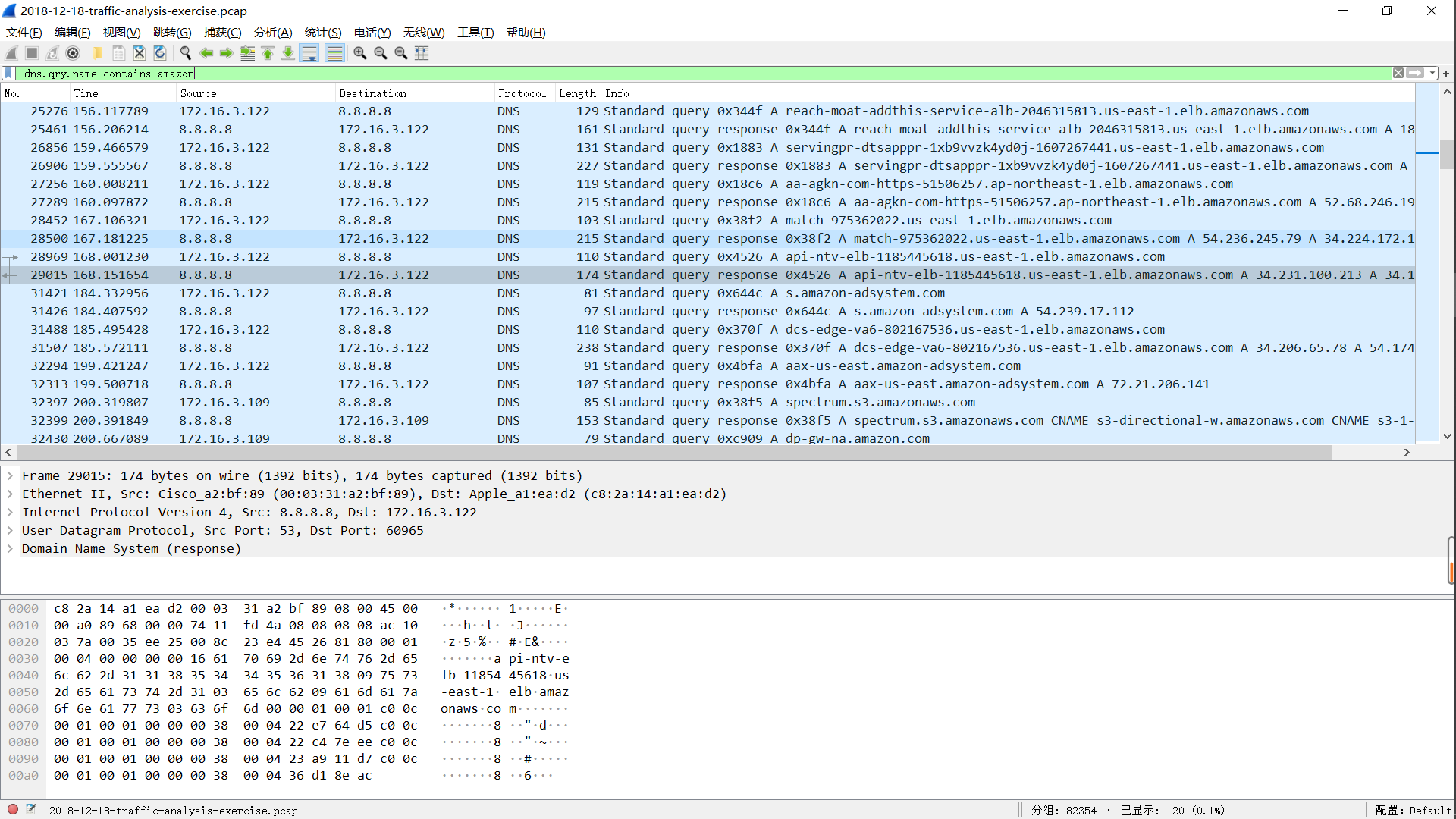Click into the display filter input field
Viewport: 1456px width, 819px height.
pos(705,74)
